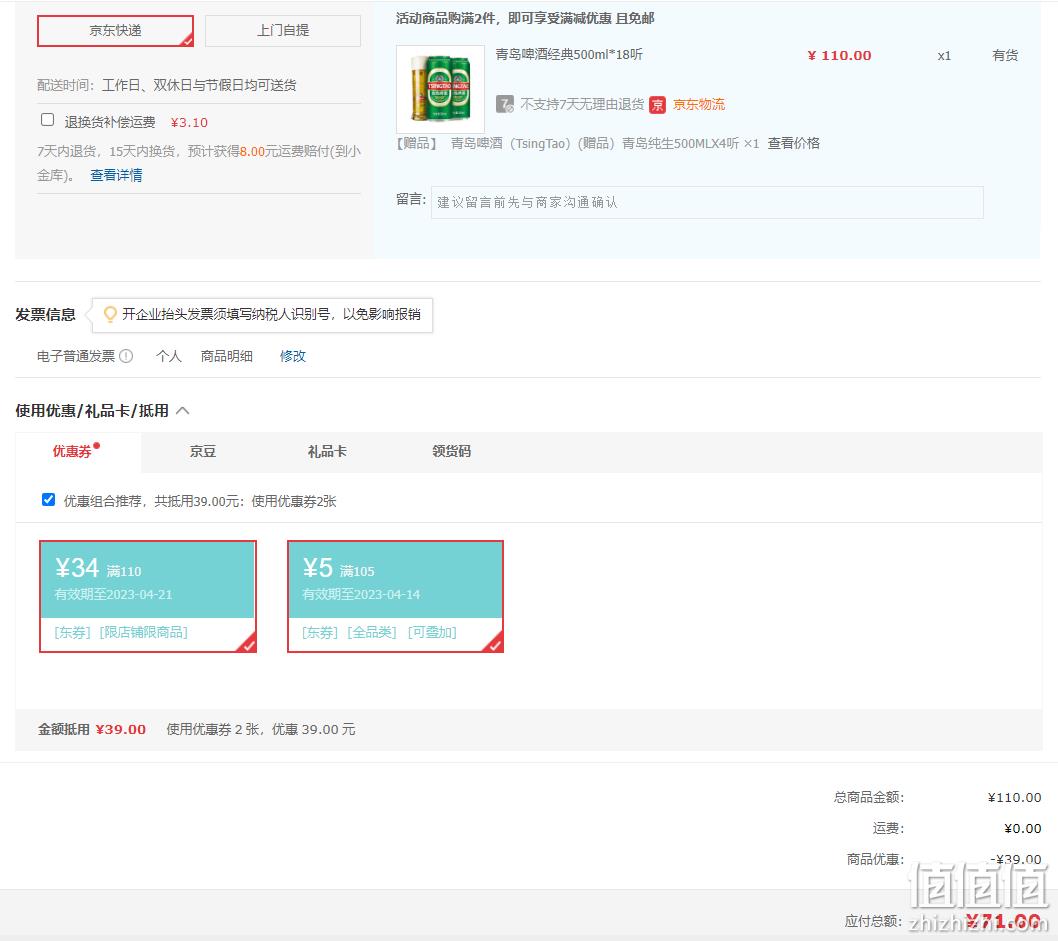Image resolution: width=1058 pixels, height=941 pixels.
Task: Click the lightbulb tip icon in invoice section
Action: tap(110, 314)
